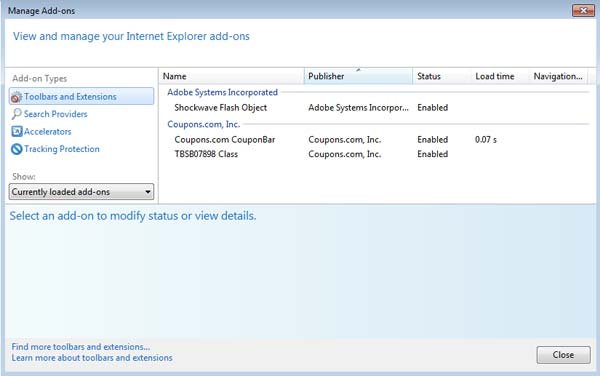
Task: Select the Coupons.com CouponBar add-on
Action: point(225,140)
